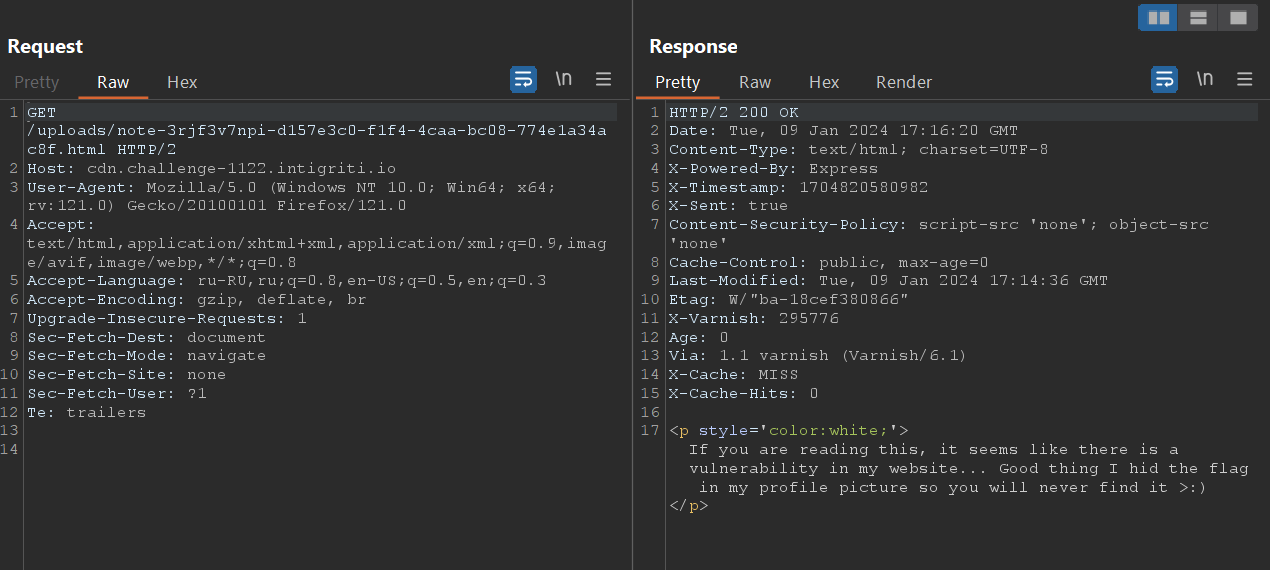Screen dimensions: 1270x570
Task: Open Request panel hamburger options menu
Action: (x=604, y=80)
